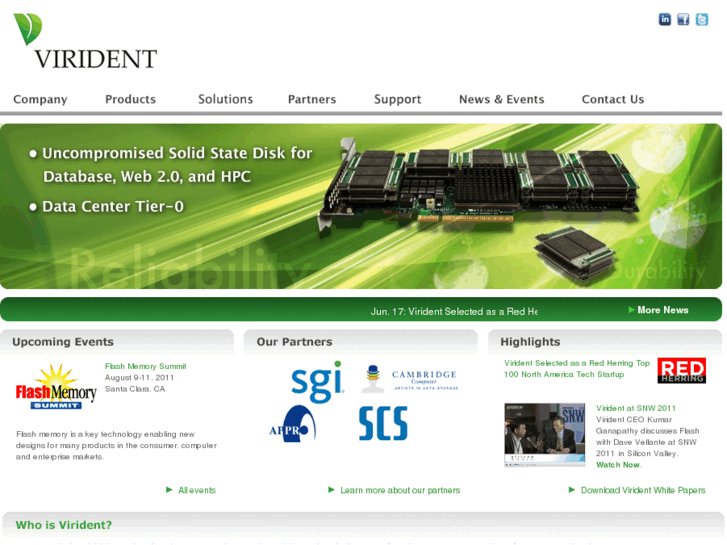The image size is (727, 545).
Task: Click the Upcoming Events heading
Action: tap(63, 342)
